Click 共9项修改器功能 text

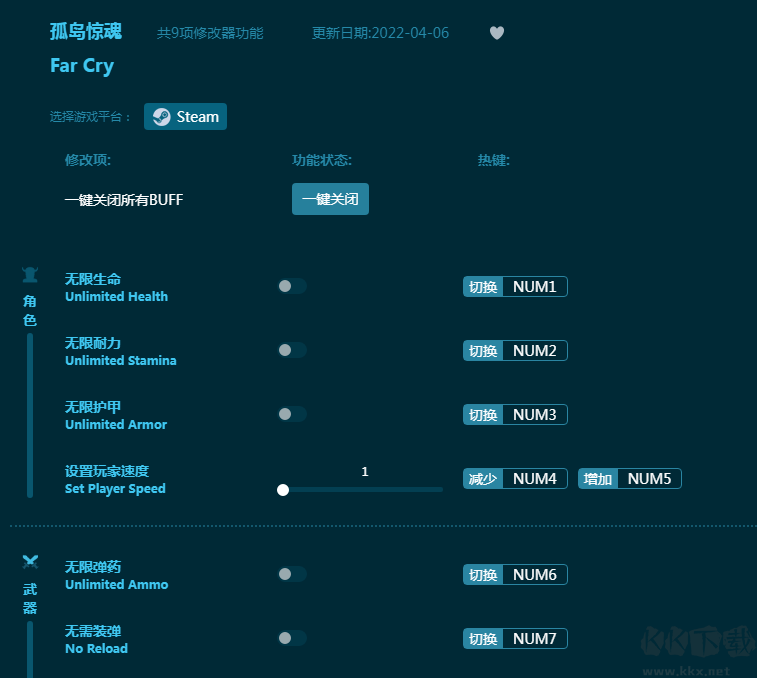pyautogui.click(x=210, y=33)
